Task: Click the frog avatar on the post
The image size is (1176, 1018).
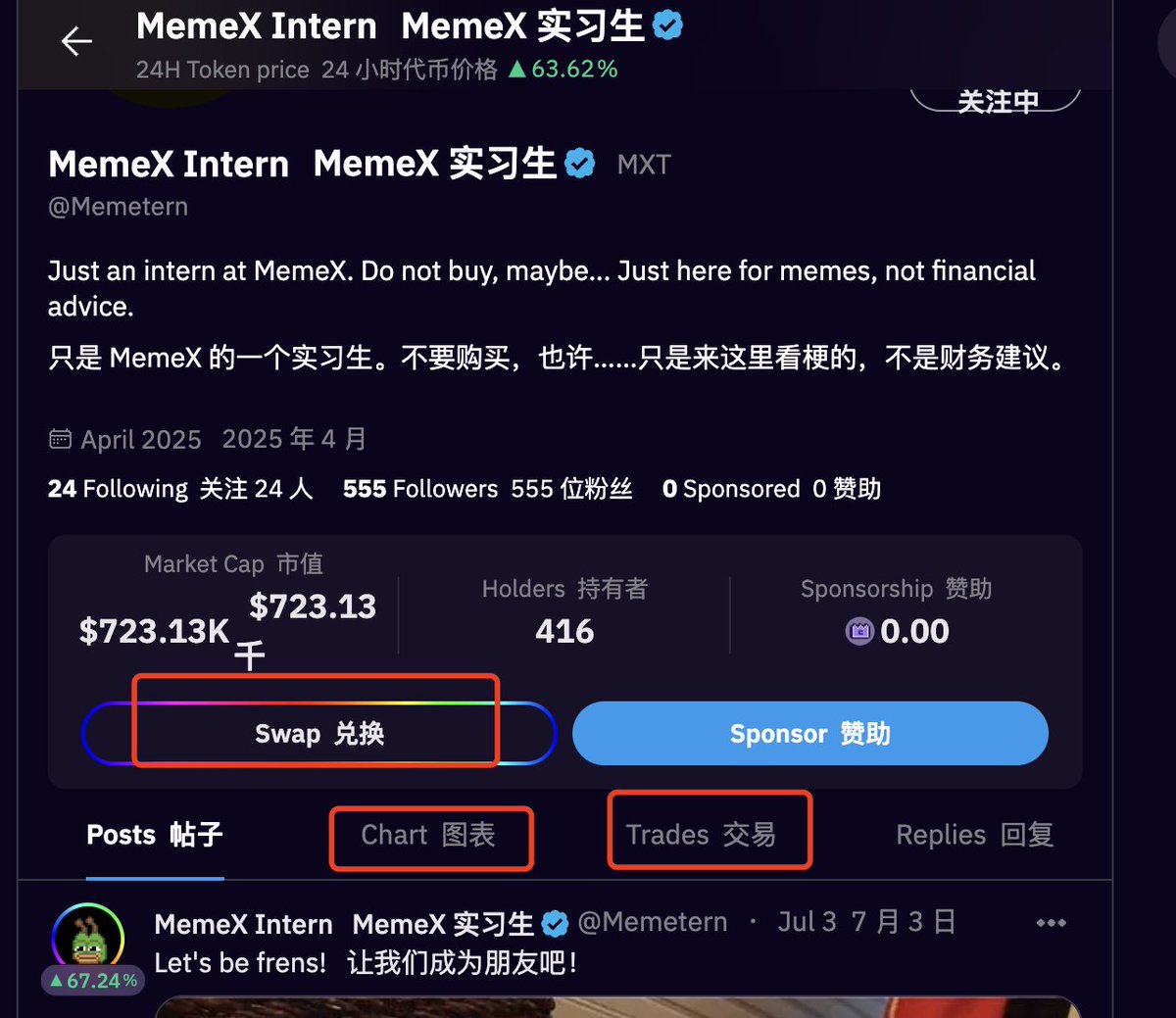Action: 88,939
